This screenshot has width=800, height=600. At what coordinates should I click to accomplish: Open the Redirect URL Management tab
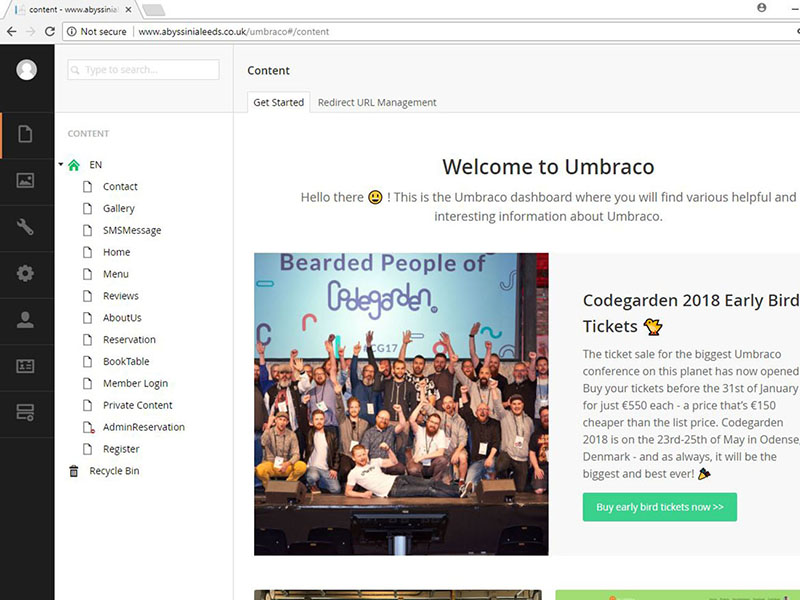pos(377,102)
